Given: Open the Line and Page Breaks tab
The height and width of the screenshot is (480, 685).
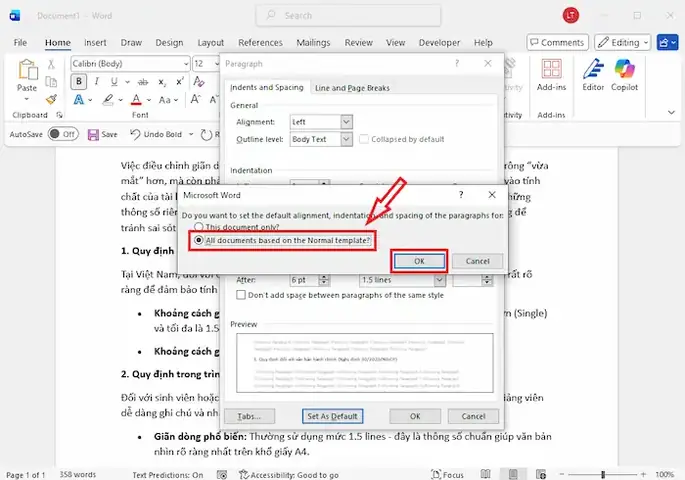Looking at the screenshot, I should pos(352,88).
